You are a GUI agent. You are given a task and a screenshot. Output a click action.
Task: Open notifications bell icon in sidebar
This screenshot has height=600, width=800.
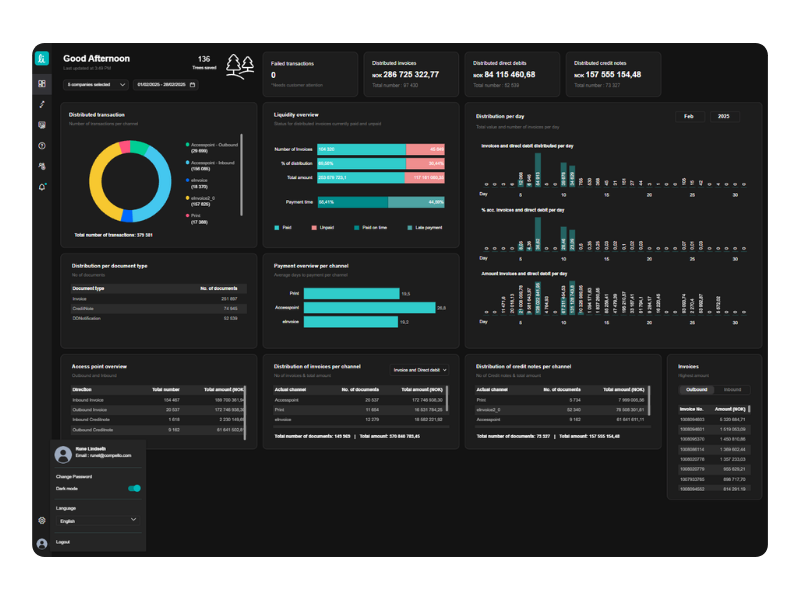pyautogui.click(x=42, y=187)
